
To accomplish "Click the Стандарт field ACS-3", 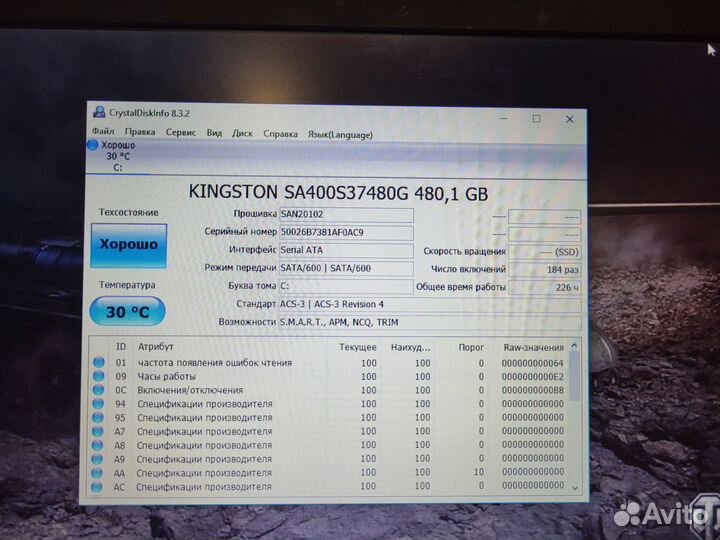I will pyautogui.click(x=430, y=304).
